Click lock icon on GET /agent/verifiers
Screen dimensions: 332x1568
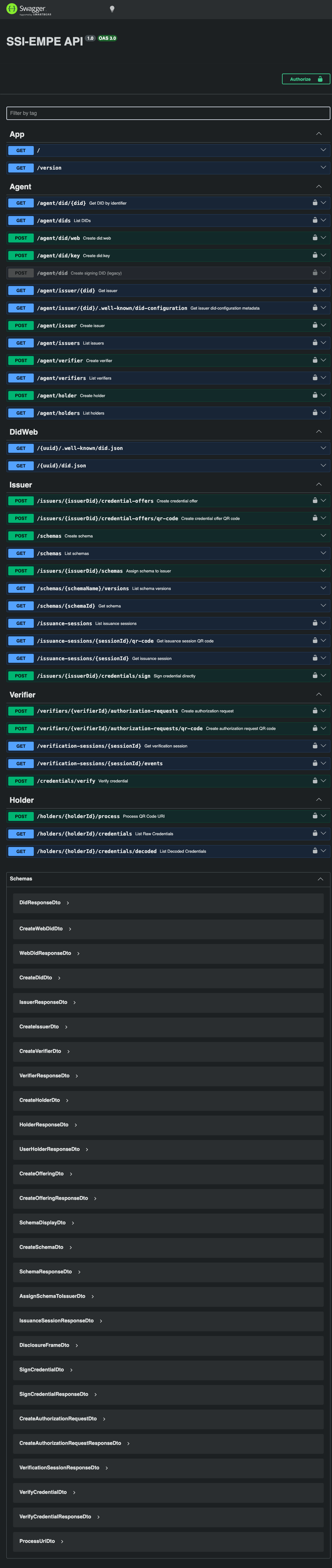click(x=315, y=378)
